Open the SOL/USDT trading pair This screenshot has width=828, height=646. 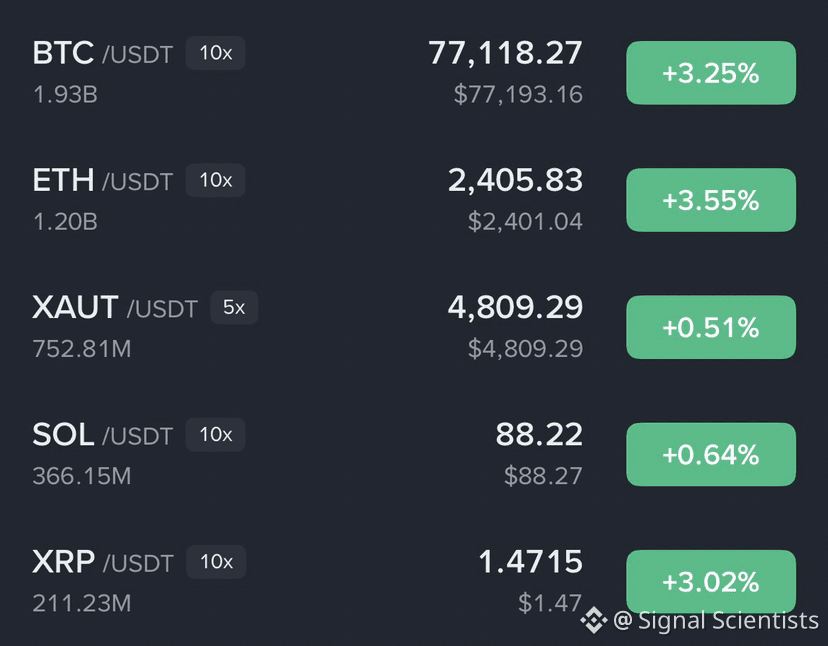coord(102,435)
